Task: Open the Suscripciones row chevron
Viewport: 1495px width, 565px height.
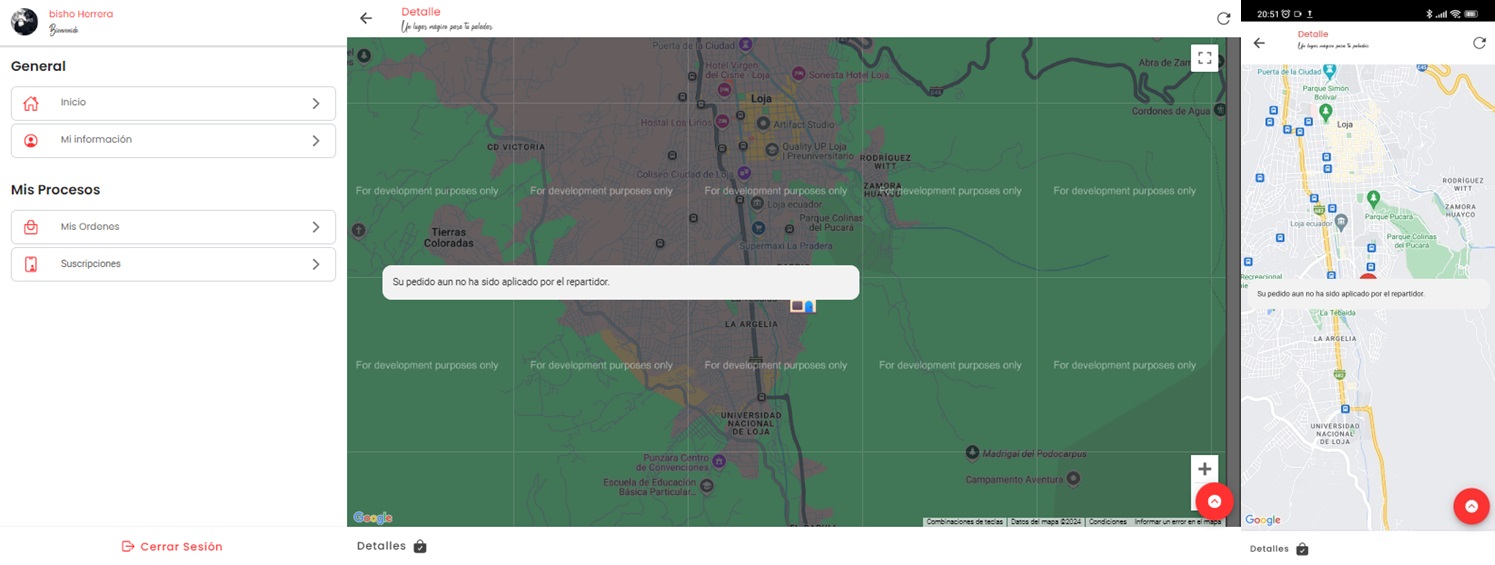Action: pos(315,264)
